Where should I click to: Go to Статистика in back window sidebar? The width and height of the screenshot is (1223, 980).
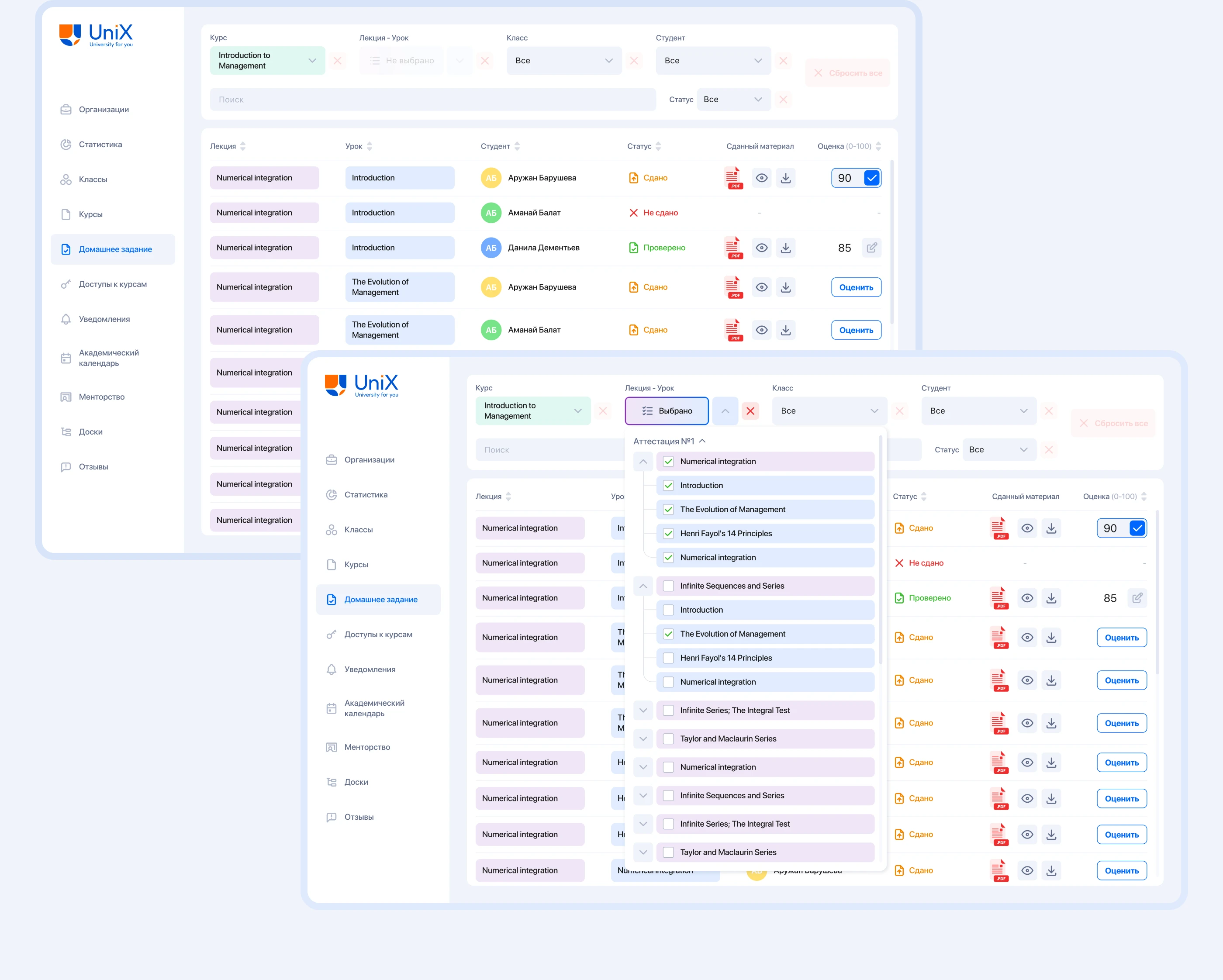pos(100,145)
